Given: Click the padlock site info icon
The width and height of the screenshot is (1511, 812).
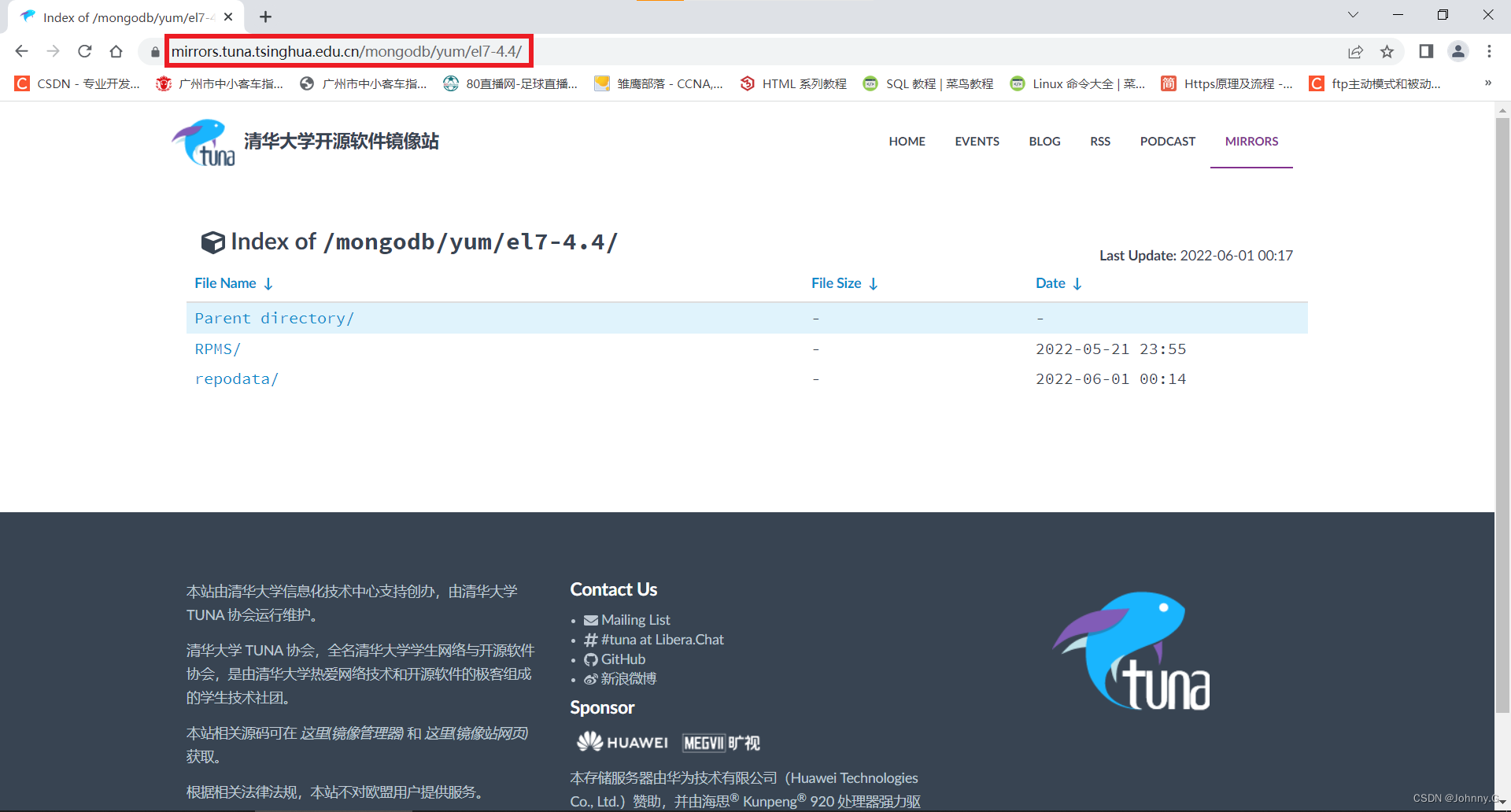Looking at the screenshot, I should [154, 52].
